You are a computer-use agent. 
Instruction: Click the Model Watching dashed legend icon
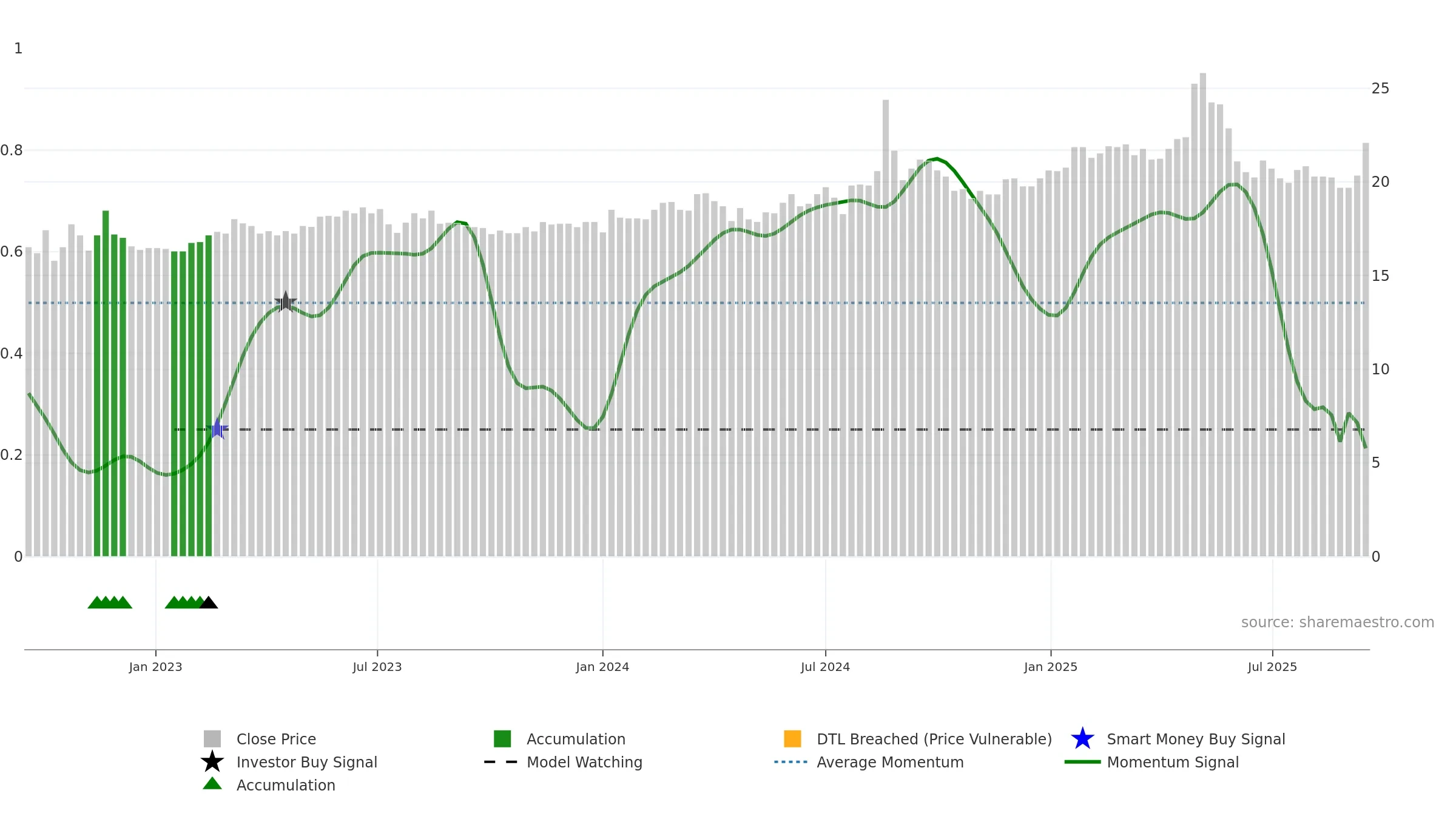[500, 762]
